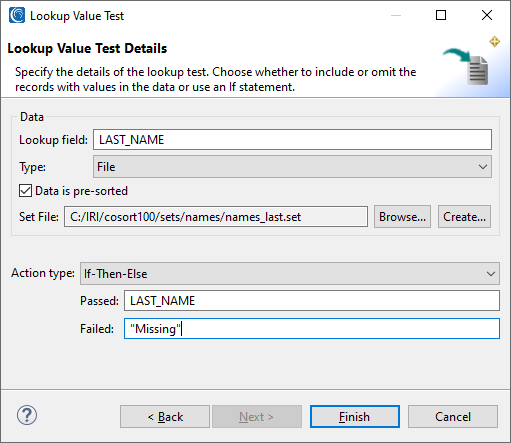Click Finish to complete the wizard
Screen dimensions: 511x443
(x=355, y=416)
